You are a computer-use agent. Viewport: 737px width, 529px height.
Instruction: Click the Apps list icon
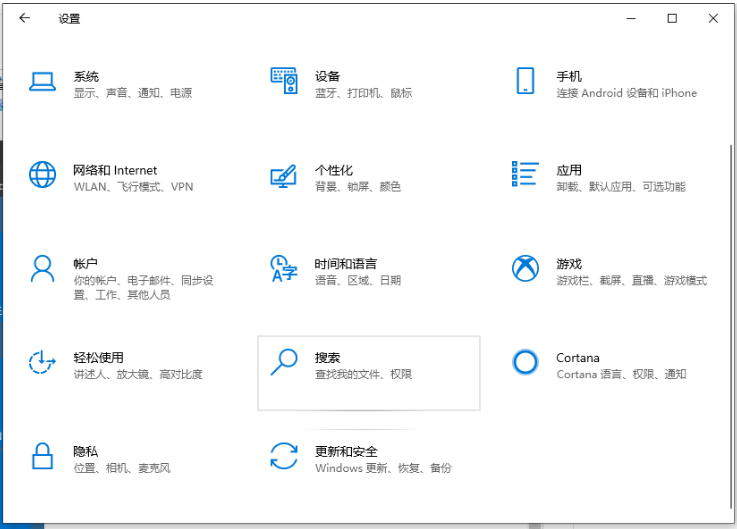pos(525,174)
